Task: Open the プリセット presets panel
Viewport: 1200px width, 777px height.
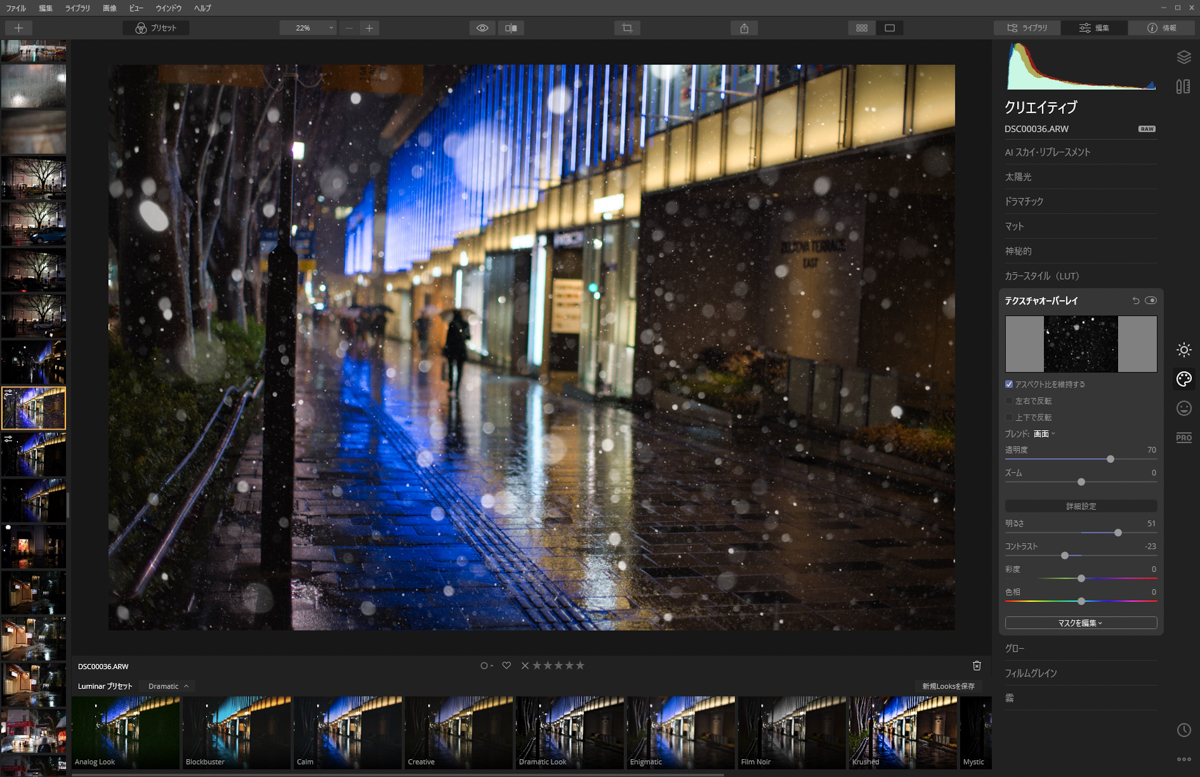Action: pos(155,28)
